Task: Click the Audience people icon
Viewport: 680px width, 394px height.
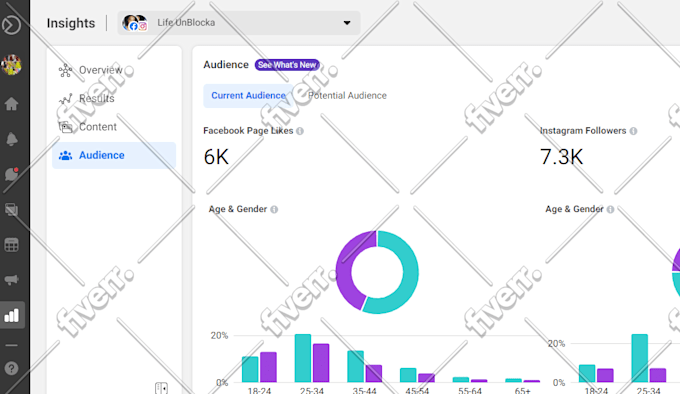Action: [65, 155]
